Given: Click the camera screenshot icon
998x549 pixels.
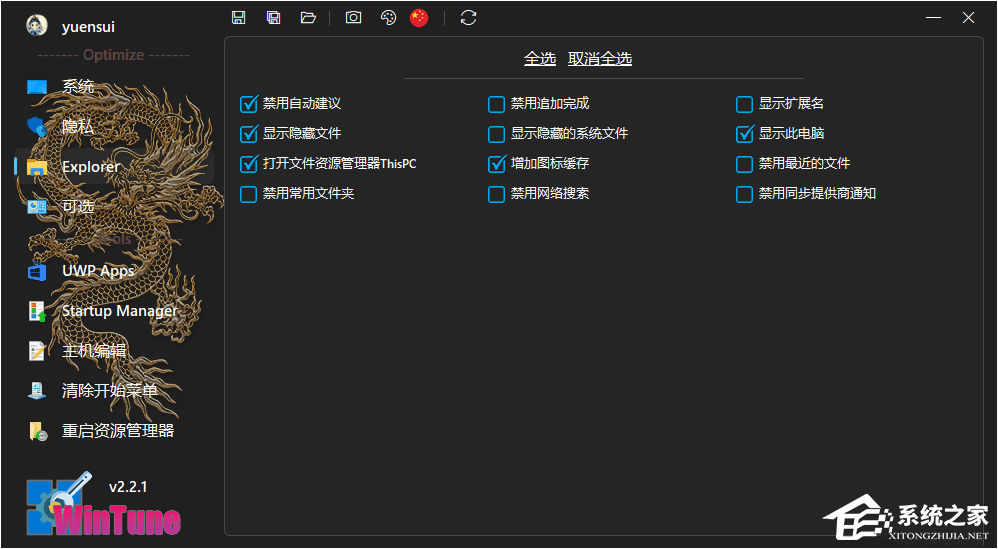Looking at the screenshot, I should [x=353, y=18].
